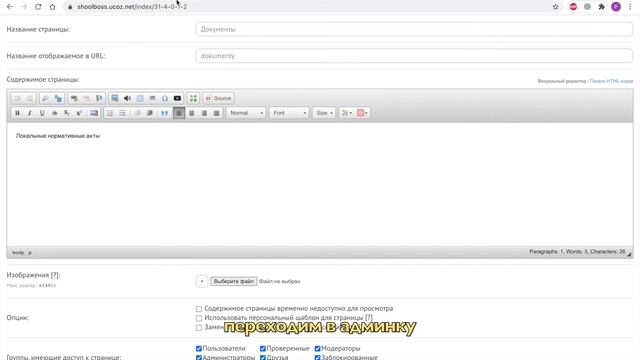Toggle strikethrough formatting

tap(54, 113)
